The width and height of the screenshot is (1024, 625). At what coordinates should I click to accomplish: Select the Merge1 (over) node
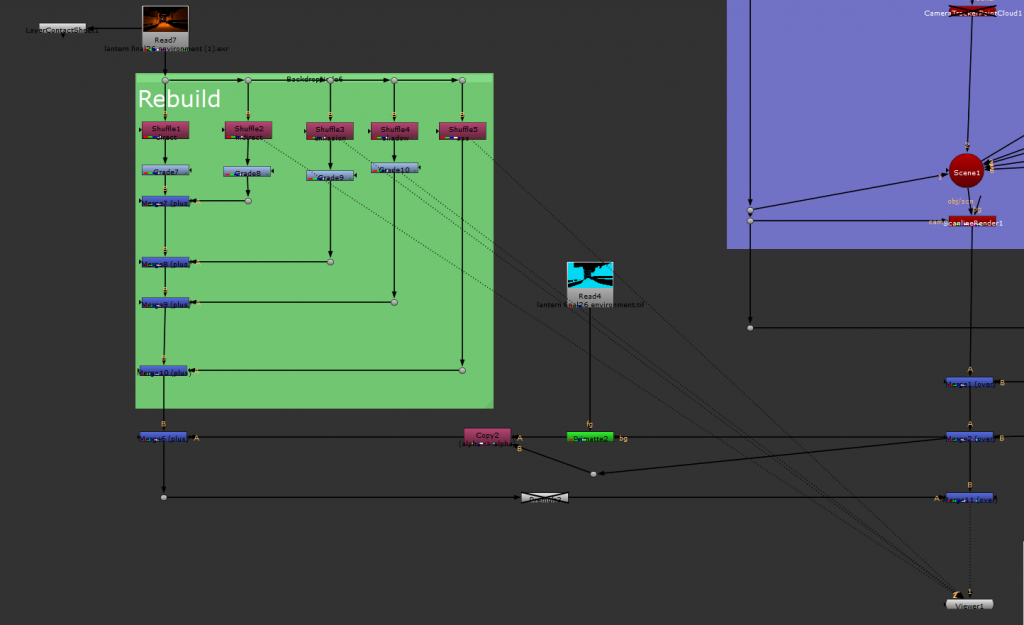(x=970, y=382)
